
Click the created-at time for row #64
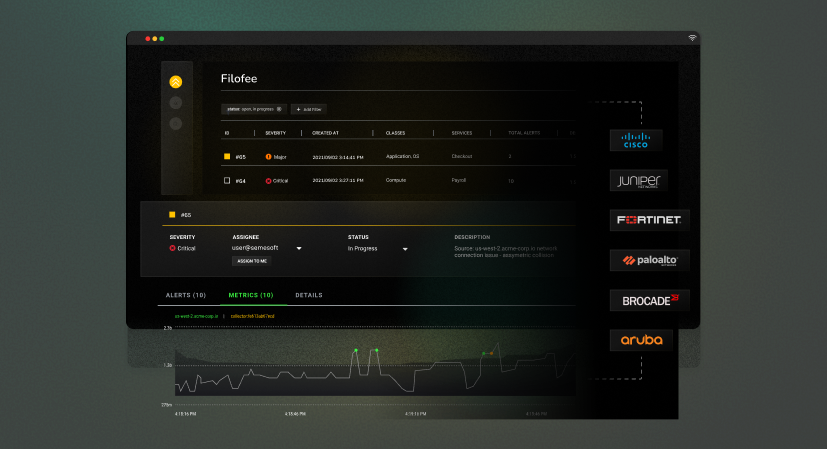338,180
